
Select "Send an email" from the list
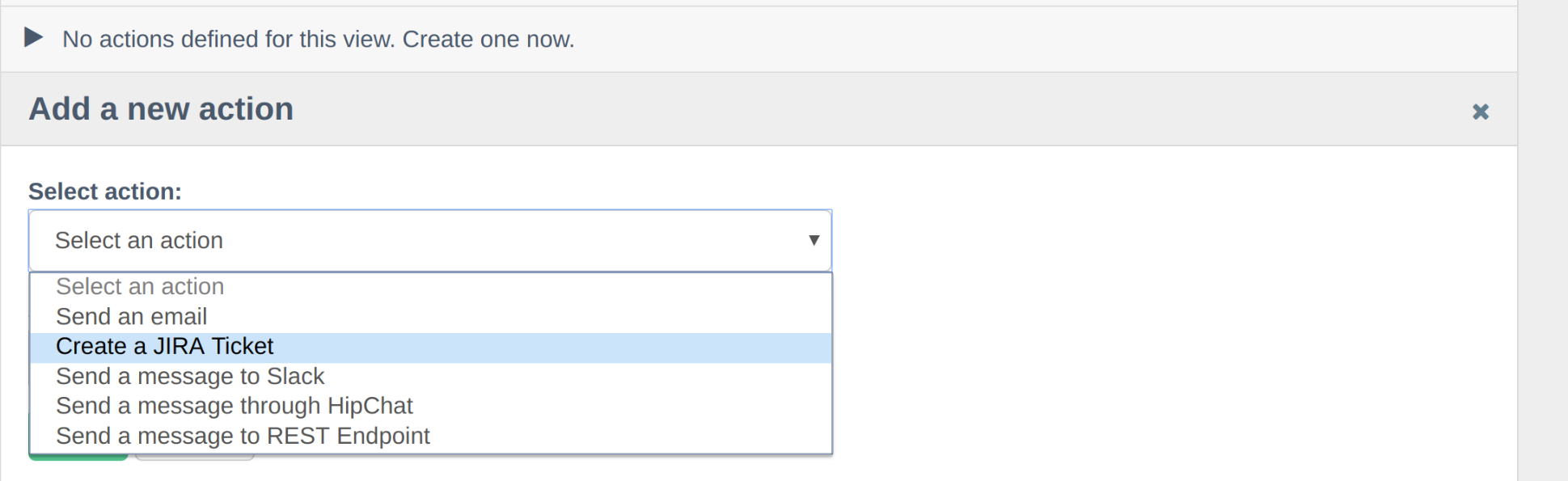pos(132,317)
